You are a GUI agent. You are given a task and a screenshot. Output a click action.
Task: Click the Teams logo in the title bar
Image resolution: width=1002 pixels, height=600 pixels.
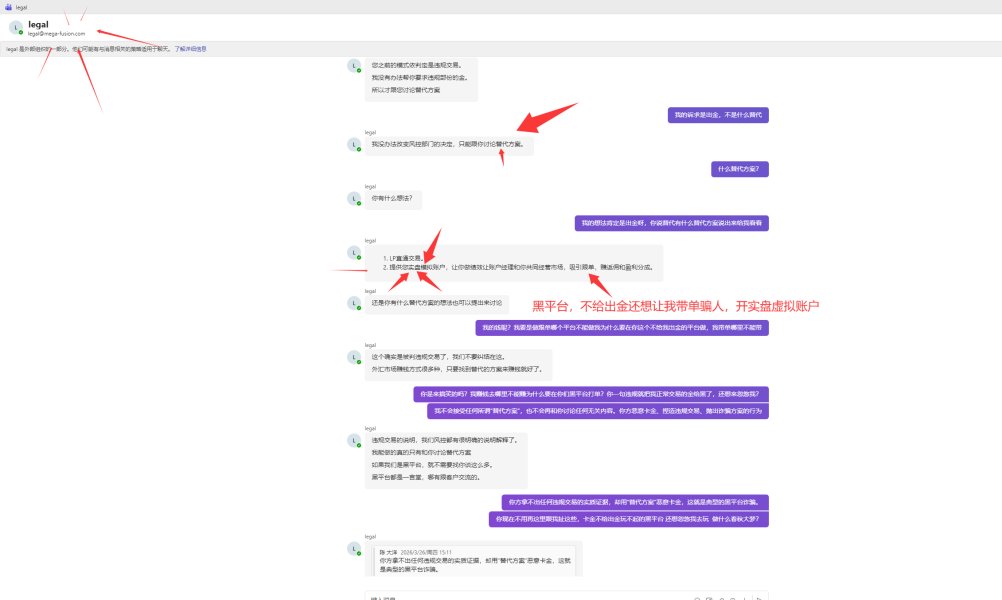coord(8,7)
